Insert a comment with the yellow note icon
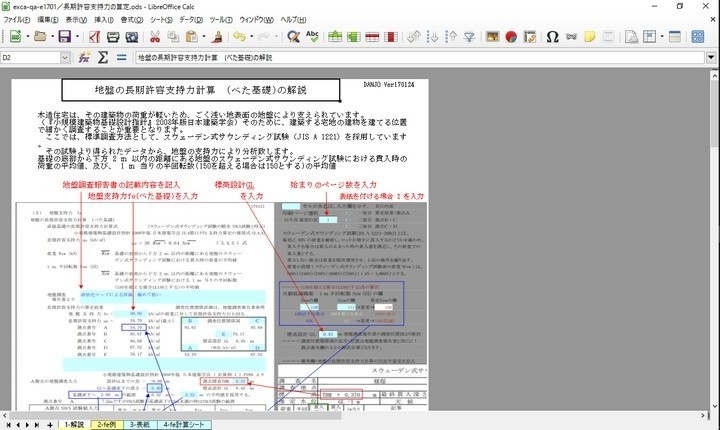The width and height of the screenshot is (720, 430). (x=590, y=36)
